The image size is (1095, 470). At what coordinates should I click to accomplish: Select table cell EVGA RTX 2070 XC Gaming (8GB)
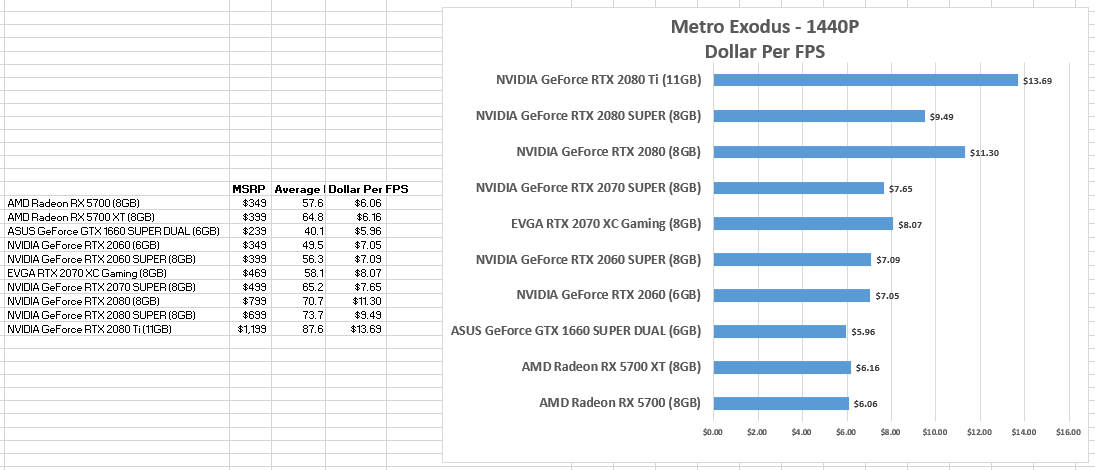pyautogui.click(x=118, y=273)
